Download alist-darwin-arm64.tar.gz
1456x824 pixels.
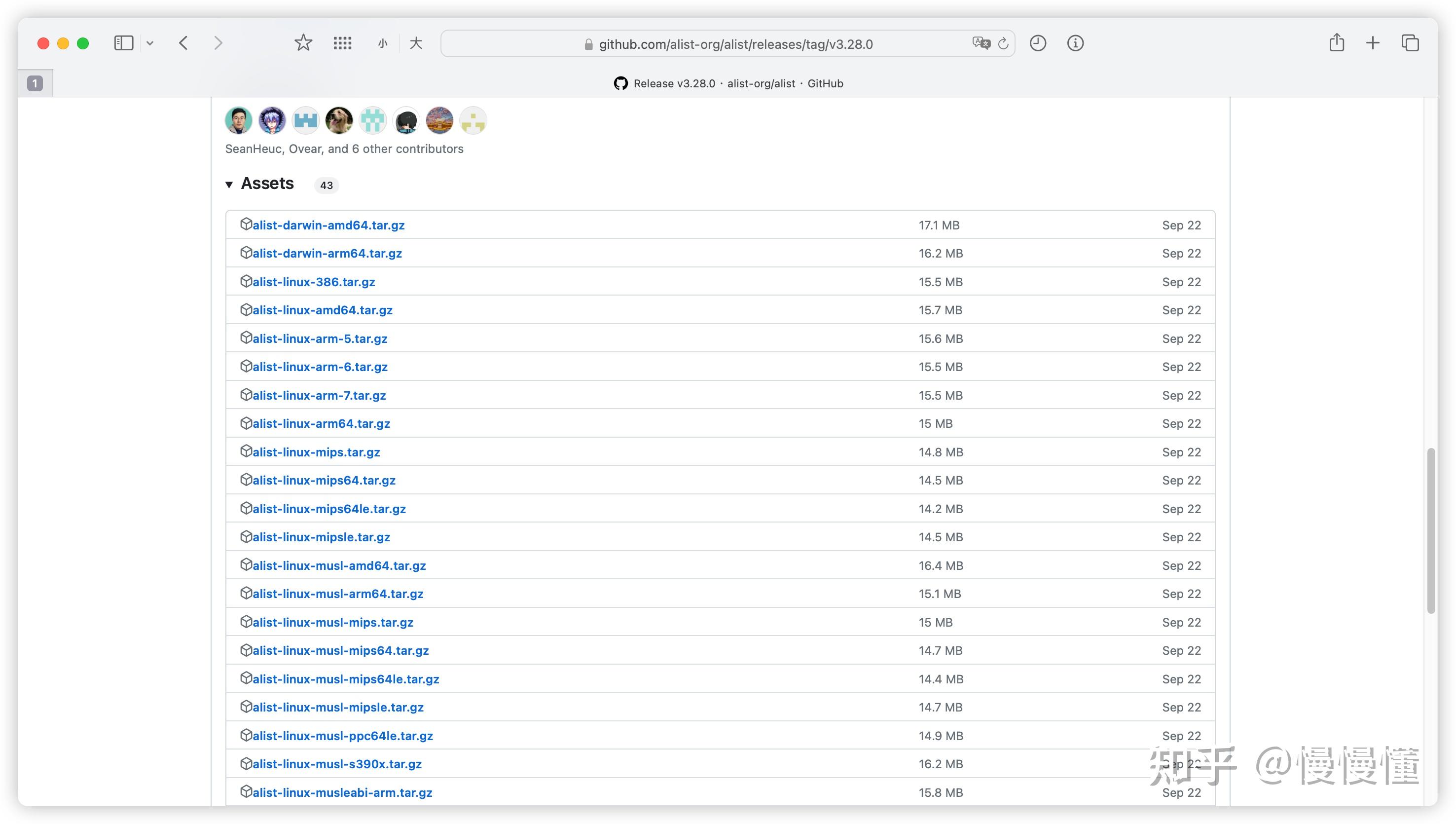(327, 254)
